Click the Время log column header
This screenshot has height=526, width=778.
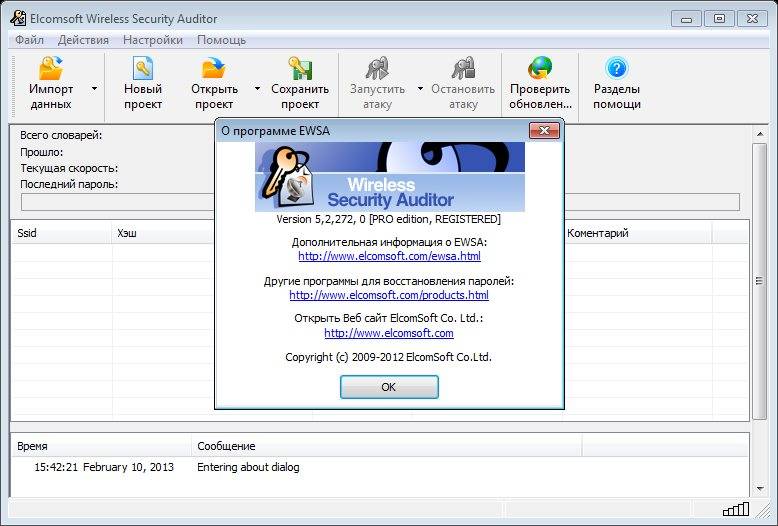(101, 446)
